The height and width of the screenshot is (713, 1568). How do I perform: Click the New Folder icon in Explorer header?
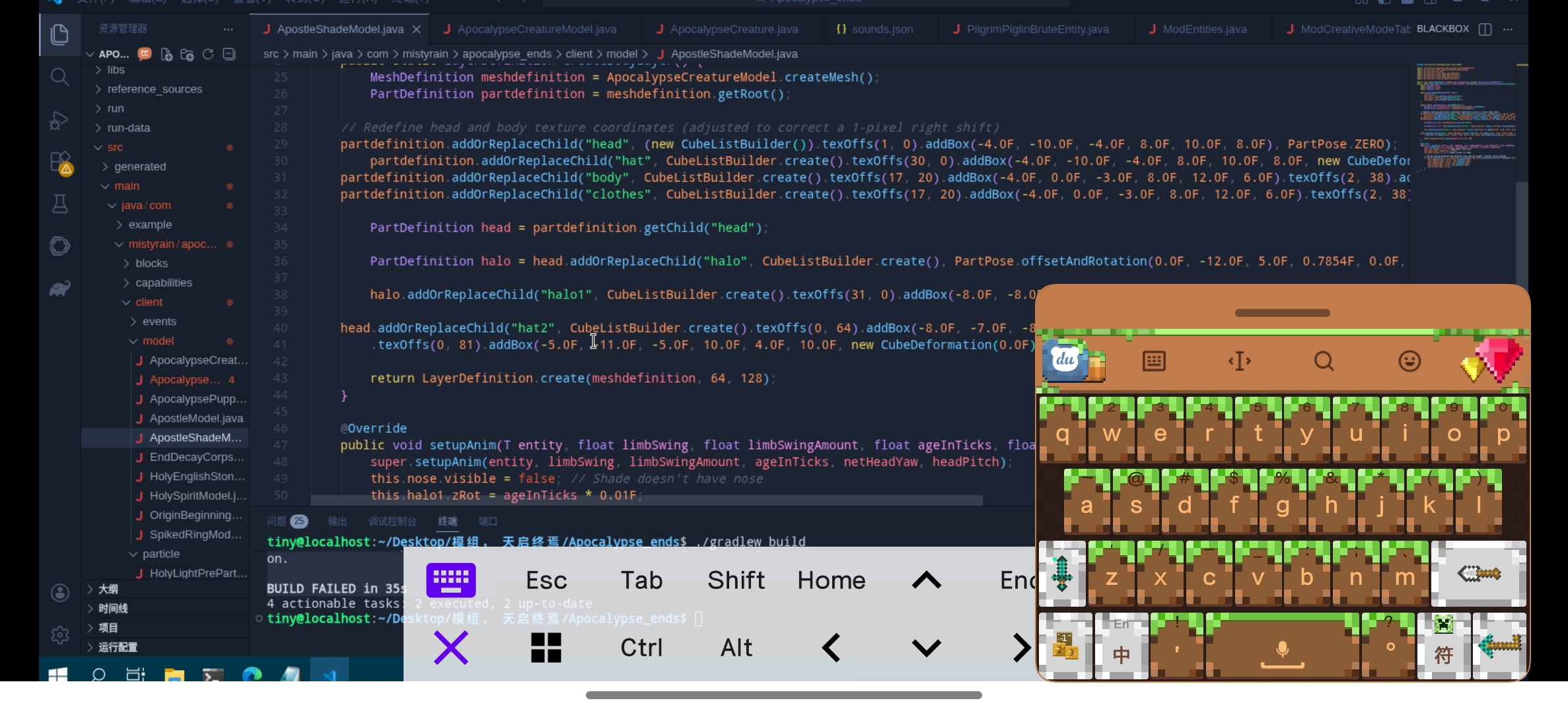pyautogui.click(x=187, y=54)
